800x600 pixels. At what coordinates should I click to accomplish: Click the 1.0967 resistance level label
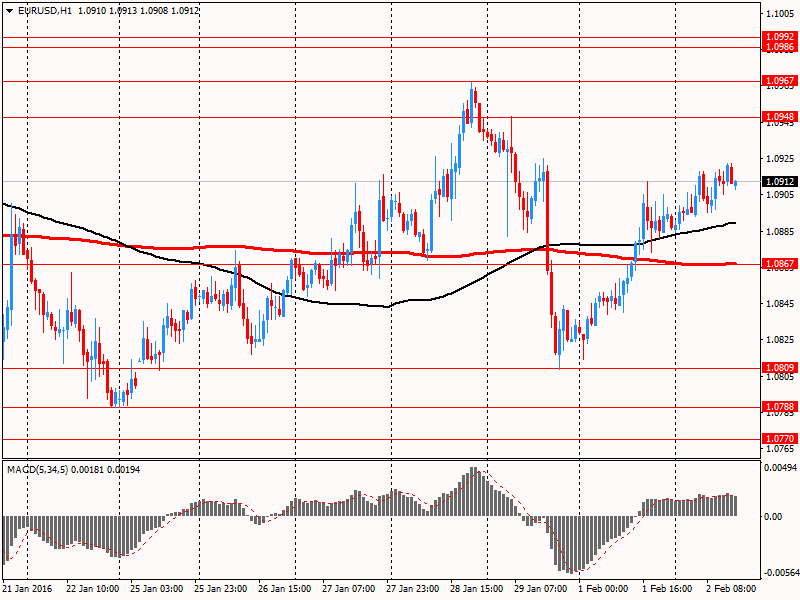tap(780, 81)
